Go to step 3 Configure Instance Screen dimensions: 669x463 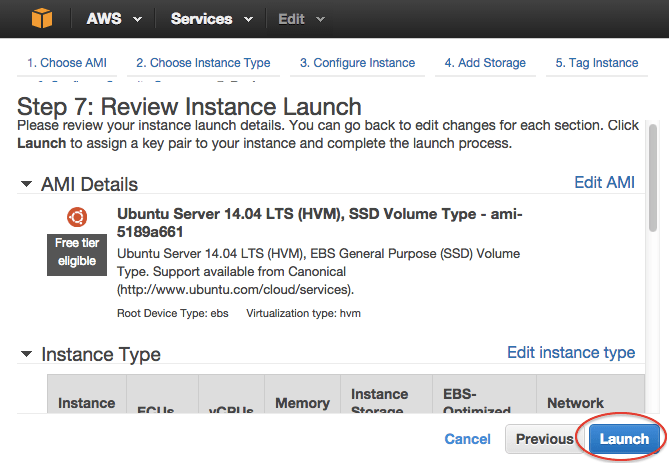click(358, 63)
